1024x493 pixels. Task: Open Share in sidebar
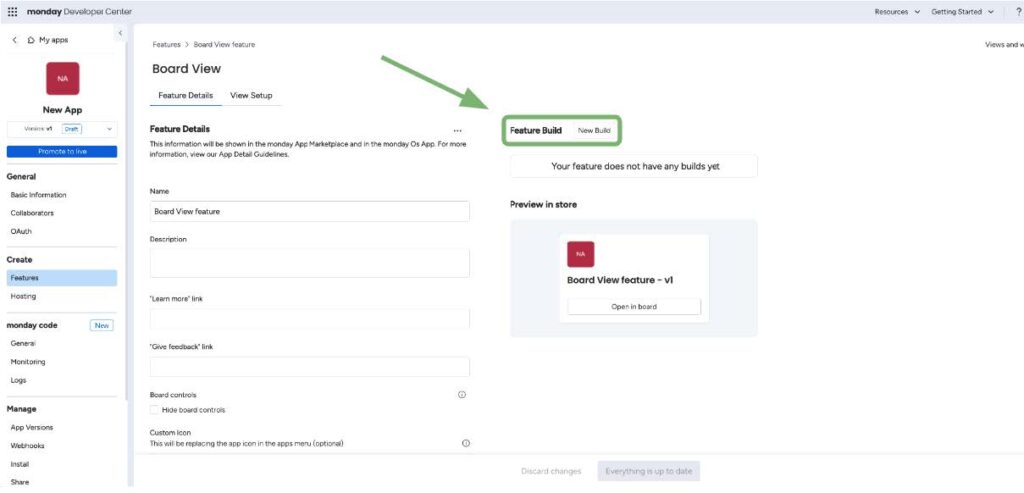(x=20, y=482)
